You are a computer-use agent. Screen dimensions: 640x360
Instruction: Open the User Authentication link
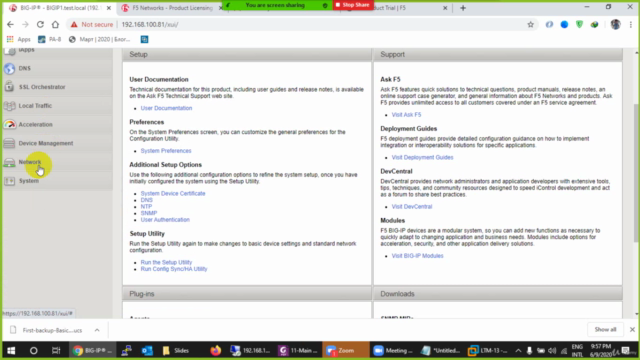coord(165,220)
